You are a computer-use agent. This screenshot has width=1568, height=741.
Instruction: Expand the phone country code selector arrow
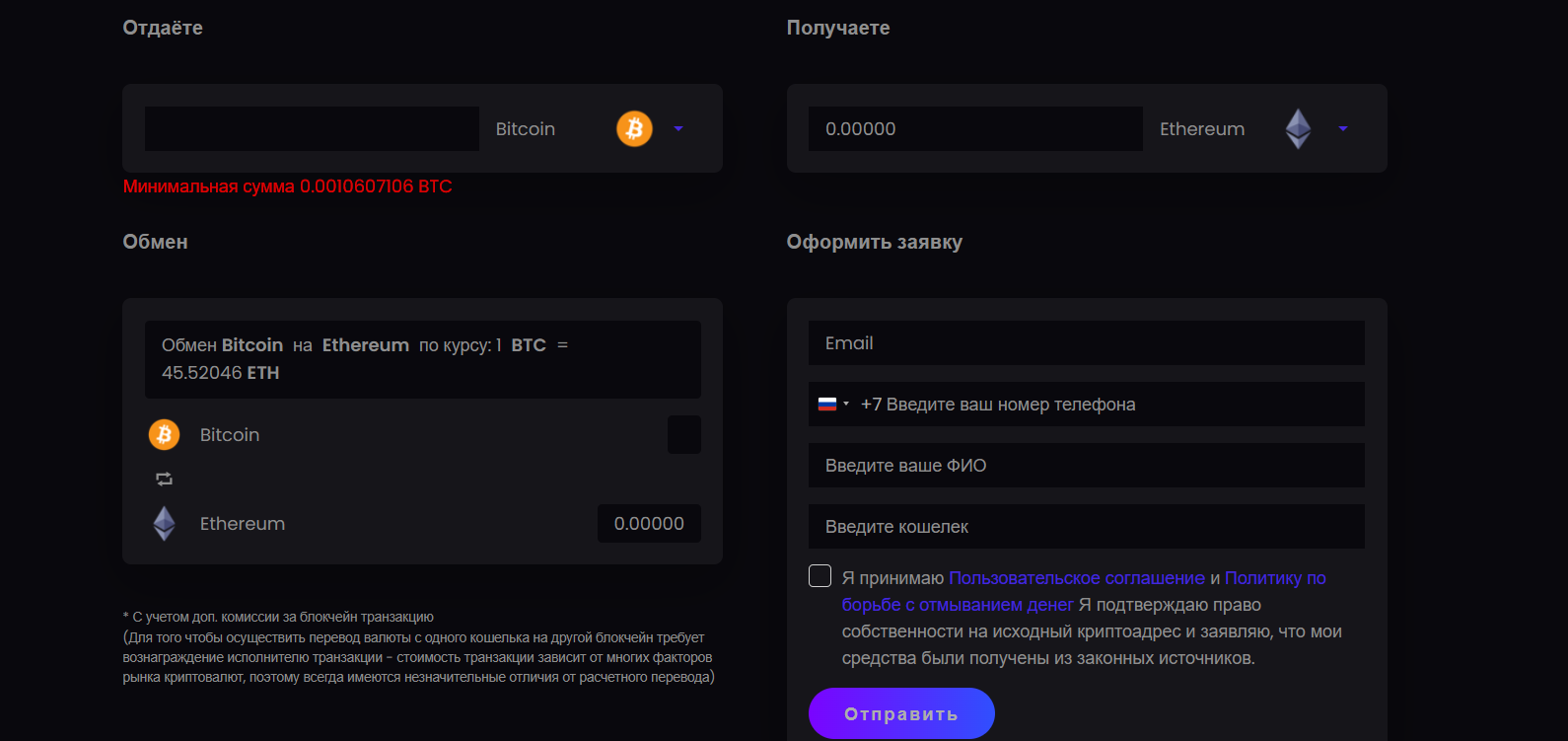tap(846, 404)
